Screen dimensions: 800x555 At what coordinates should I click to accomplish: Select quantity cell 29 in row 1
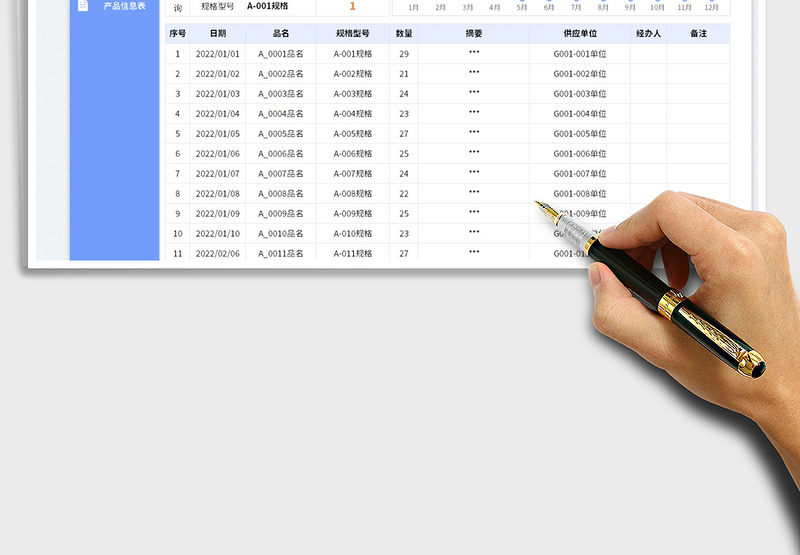click(x=404, y=54)
